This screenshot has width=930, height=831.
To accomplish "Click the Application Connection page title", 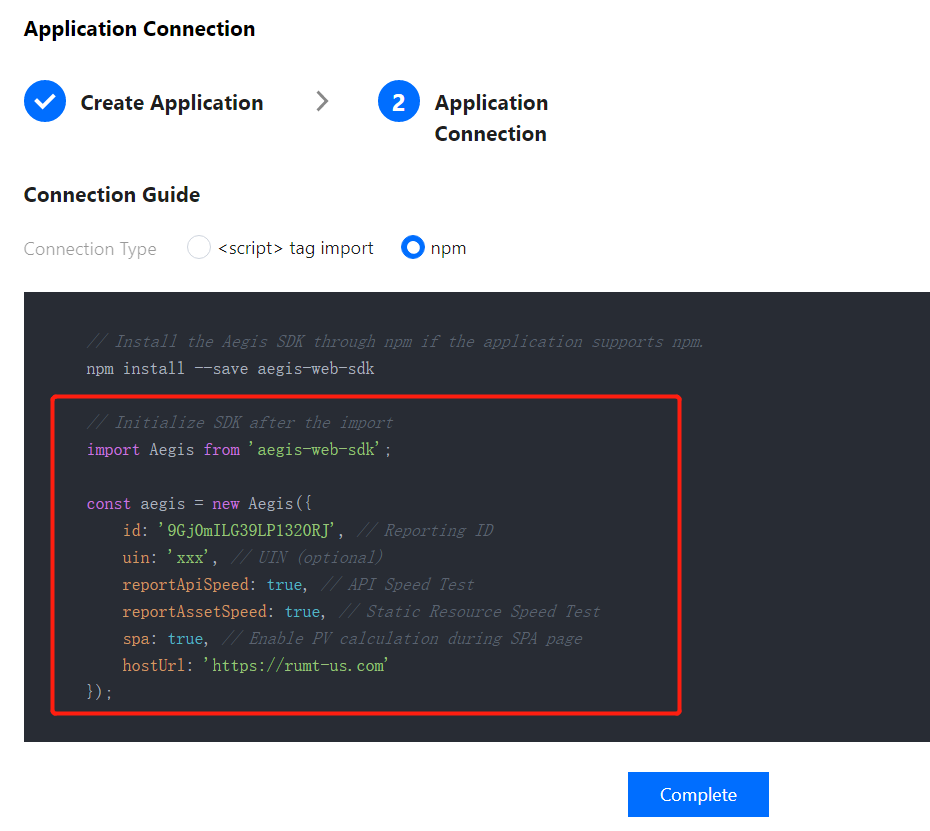I will pos(139,29).
